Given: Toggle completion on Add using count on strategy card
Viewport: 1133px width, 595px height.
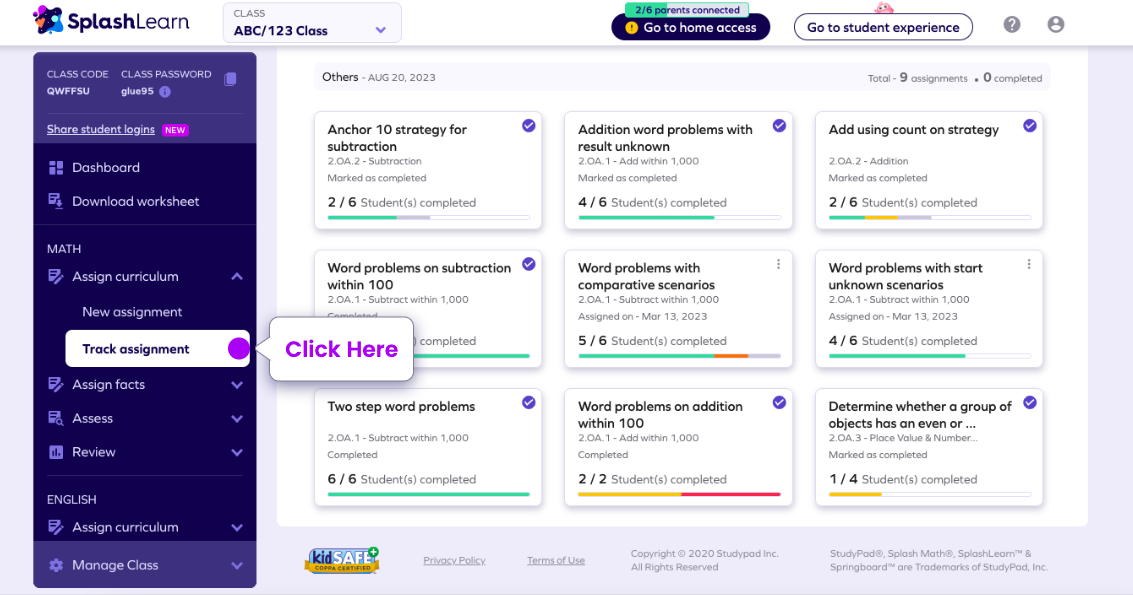Looking at the screenshot, I should click(1029, 124).
